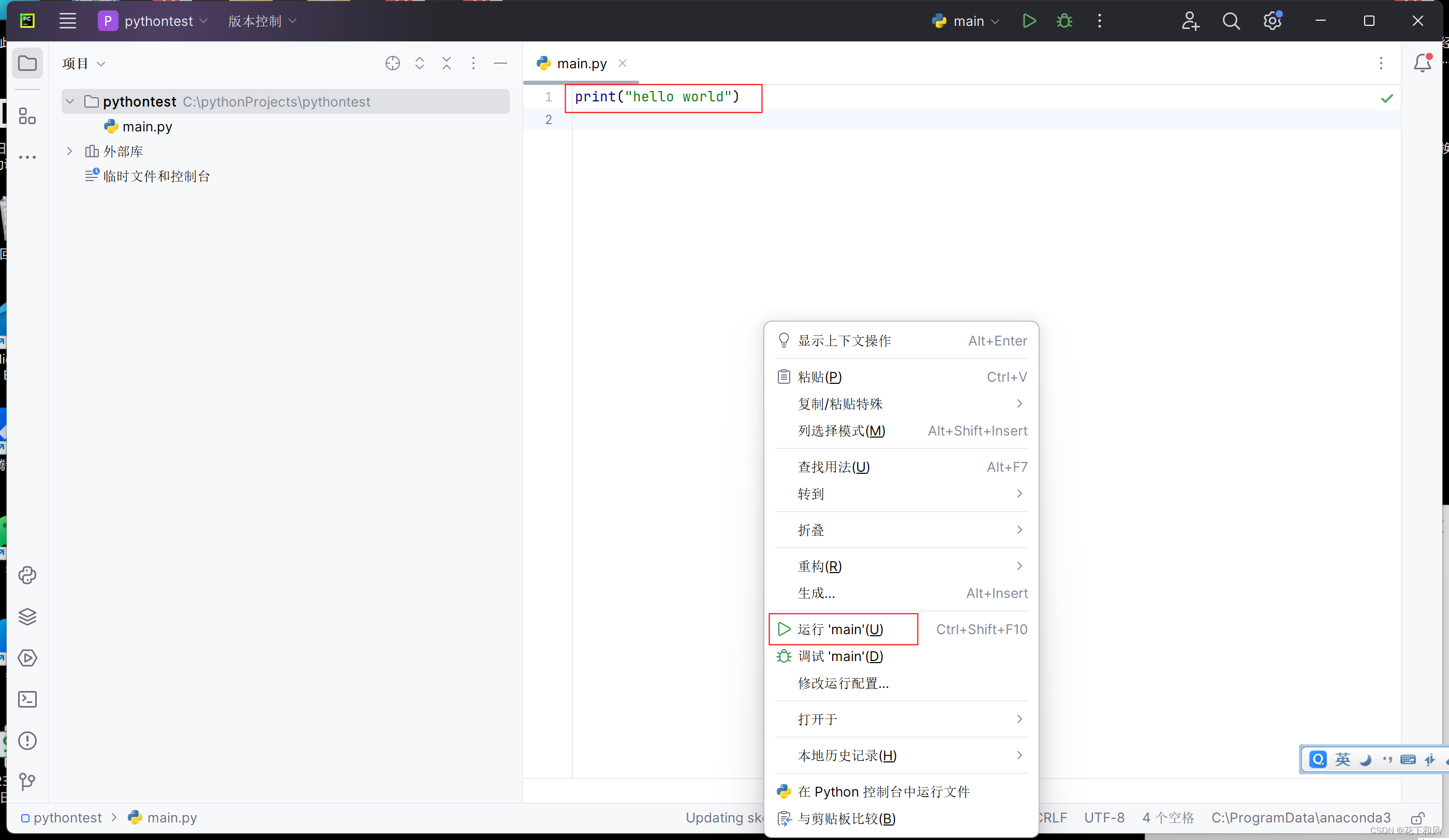Screen dimensions: 1449x840
Task: Toggle the Project tool window folder icon
Action: tap(27, 63)
